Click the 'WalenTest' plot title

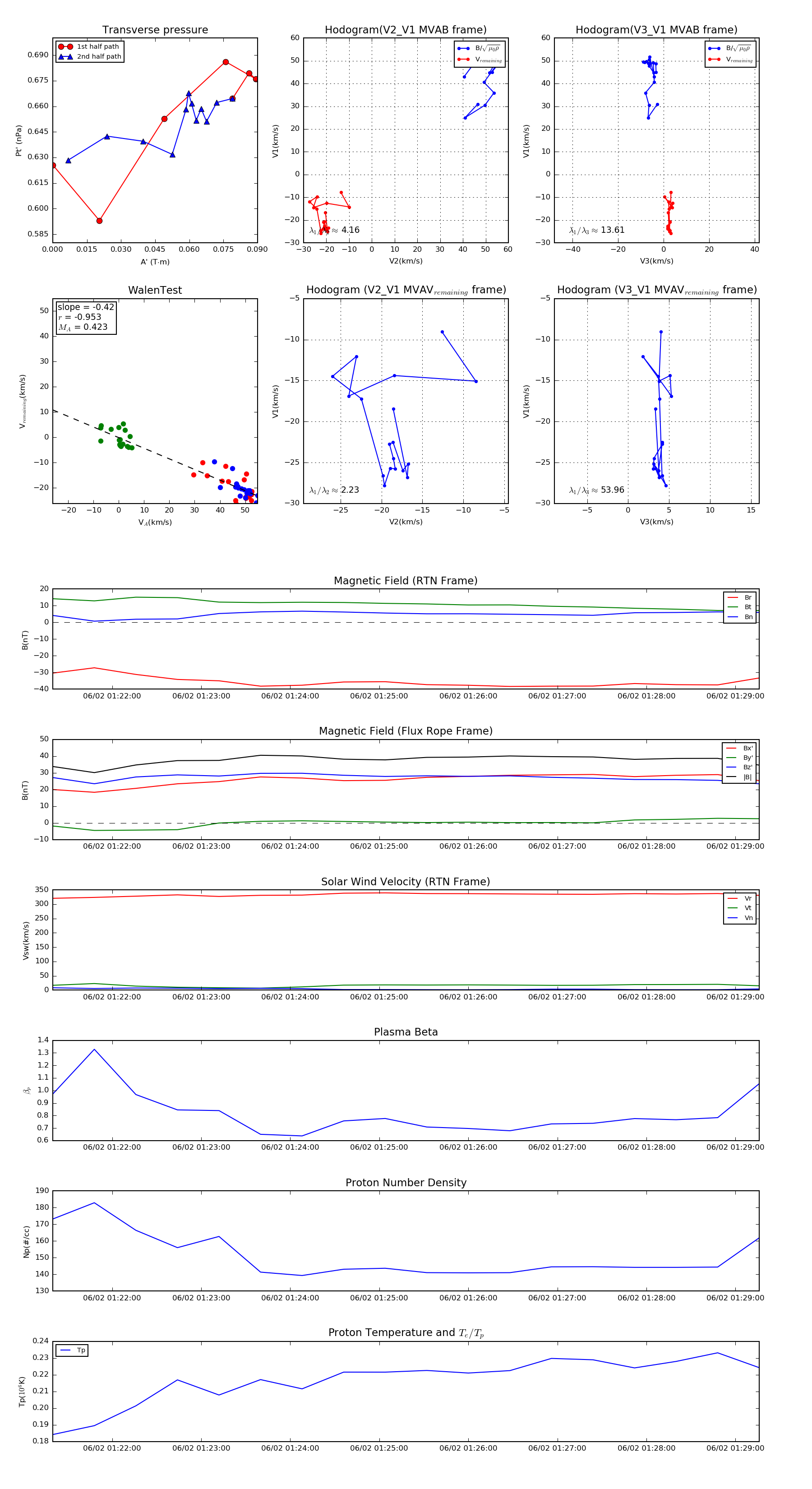point(155,290)
